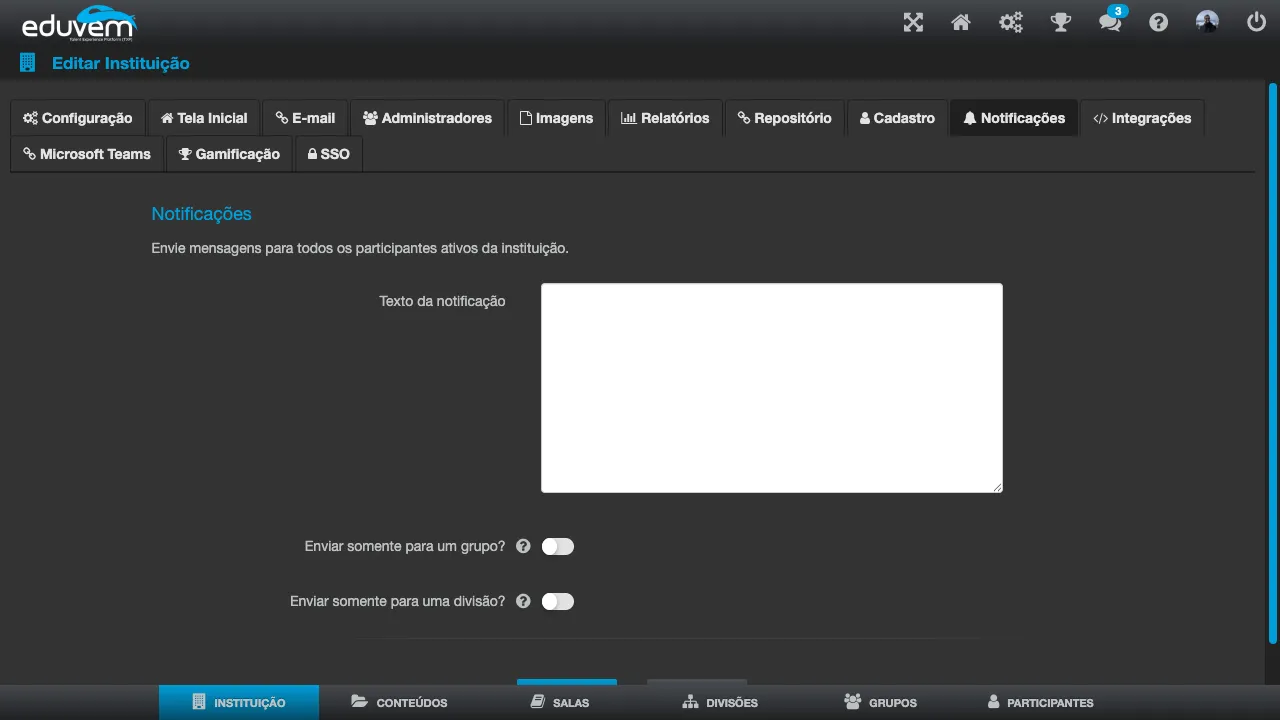
Task: Open Divisões in bottom navigation
Action: pyautogui.click(x=720, y=702)
